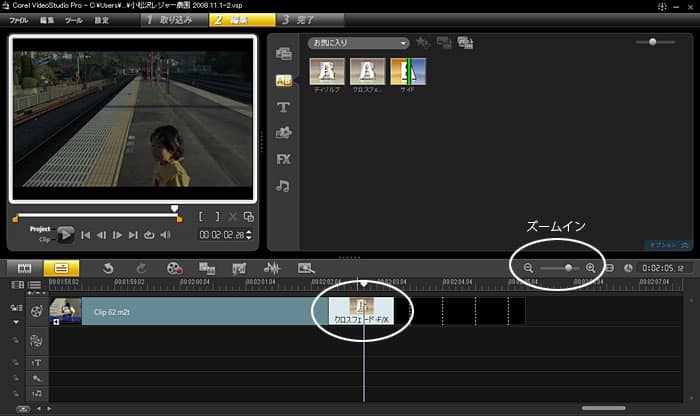Select Project playback mode
The image size is (700, 416).
40,229
